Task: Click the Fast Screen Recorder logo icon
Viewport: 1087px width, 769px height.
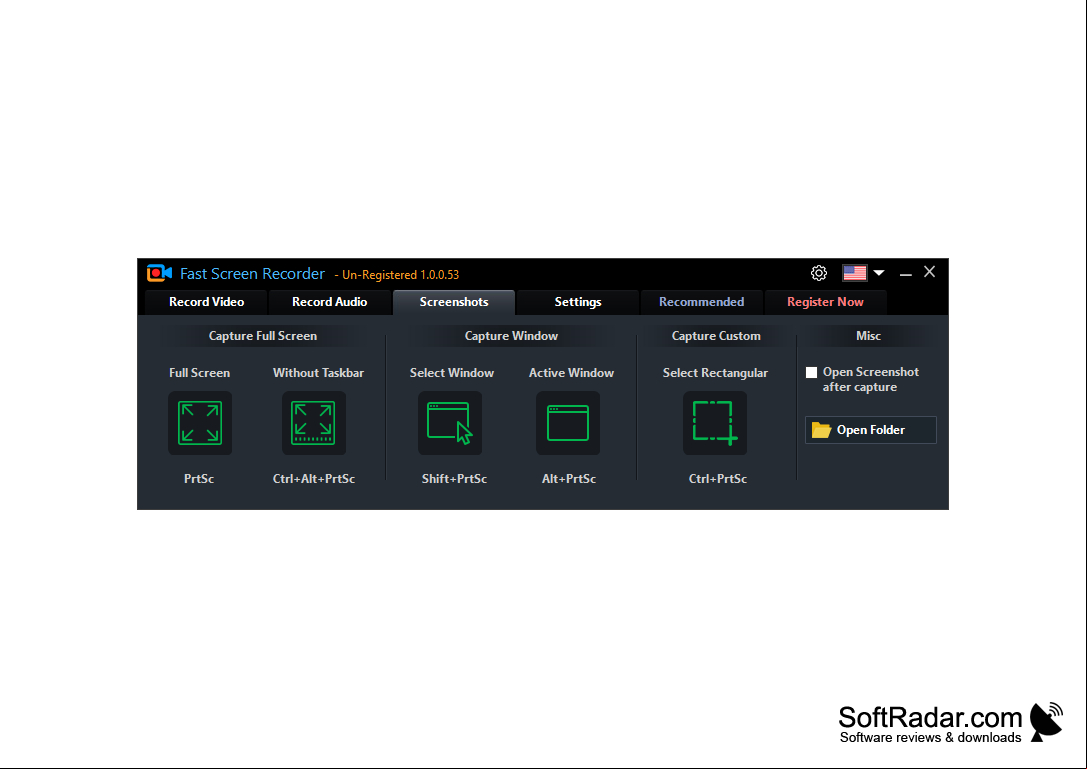Action: [159, 273]
